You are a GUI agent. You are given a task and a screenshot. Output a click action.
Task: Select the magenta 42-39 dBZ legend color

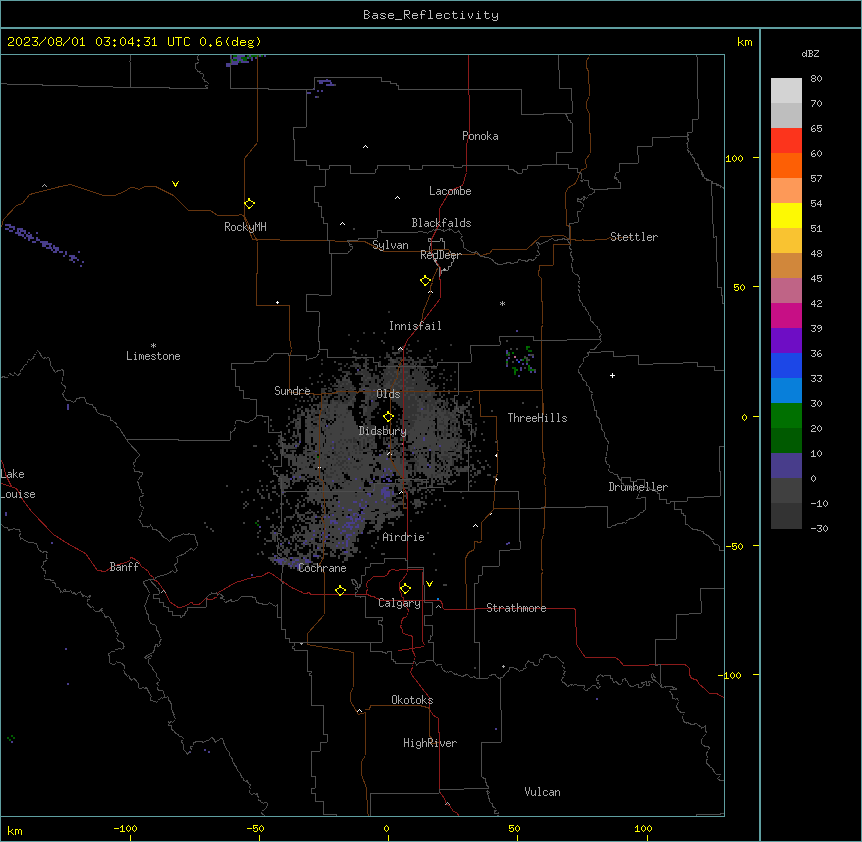point(786,315)
